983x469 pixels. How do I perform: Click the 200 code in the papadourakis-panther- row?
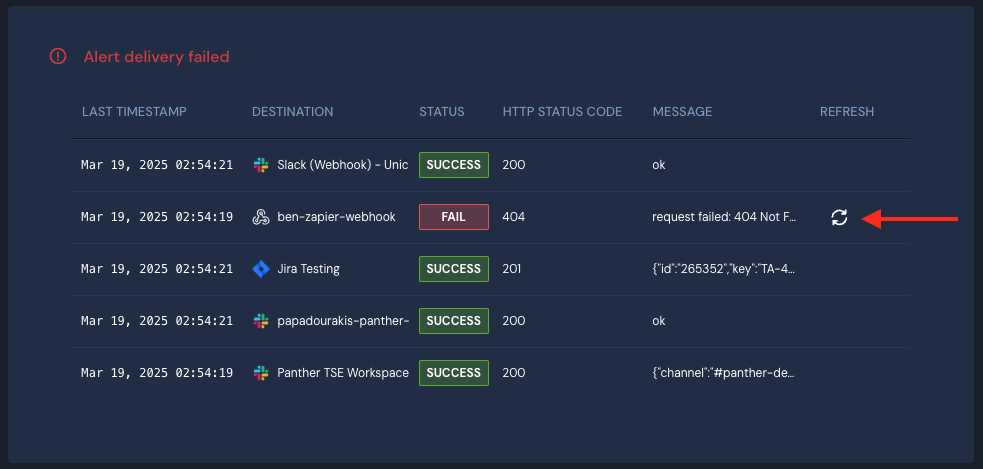(x=514, y=321)
